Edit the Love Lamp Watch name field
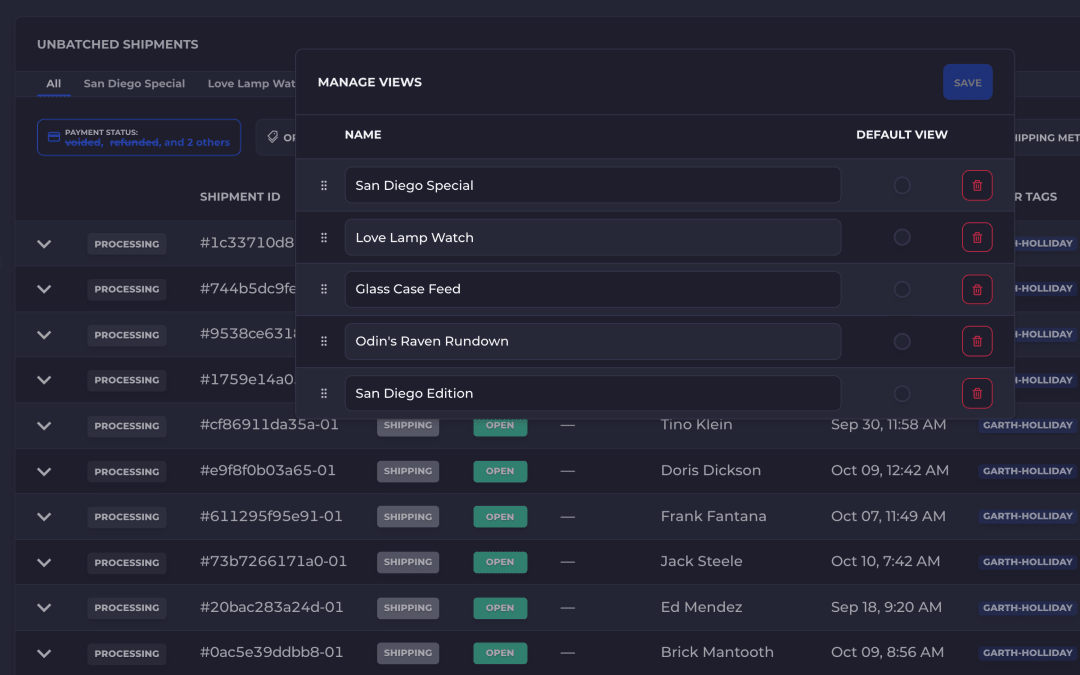 (x=592, y=238)
